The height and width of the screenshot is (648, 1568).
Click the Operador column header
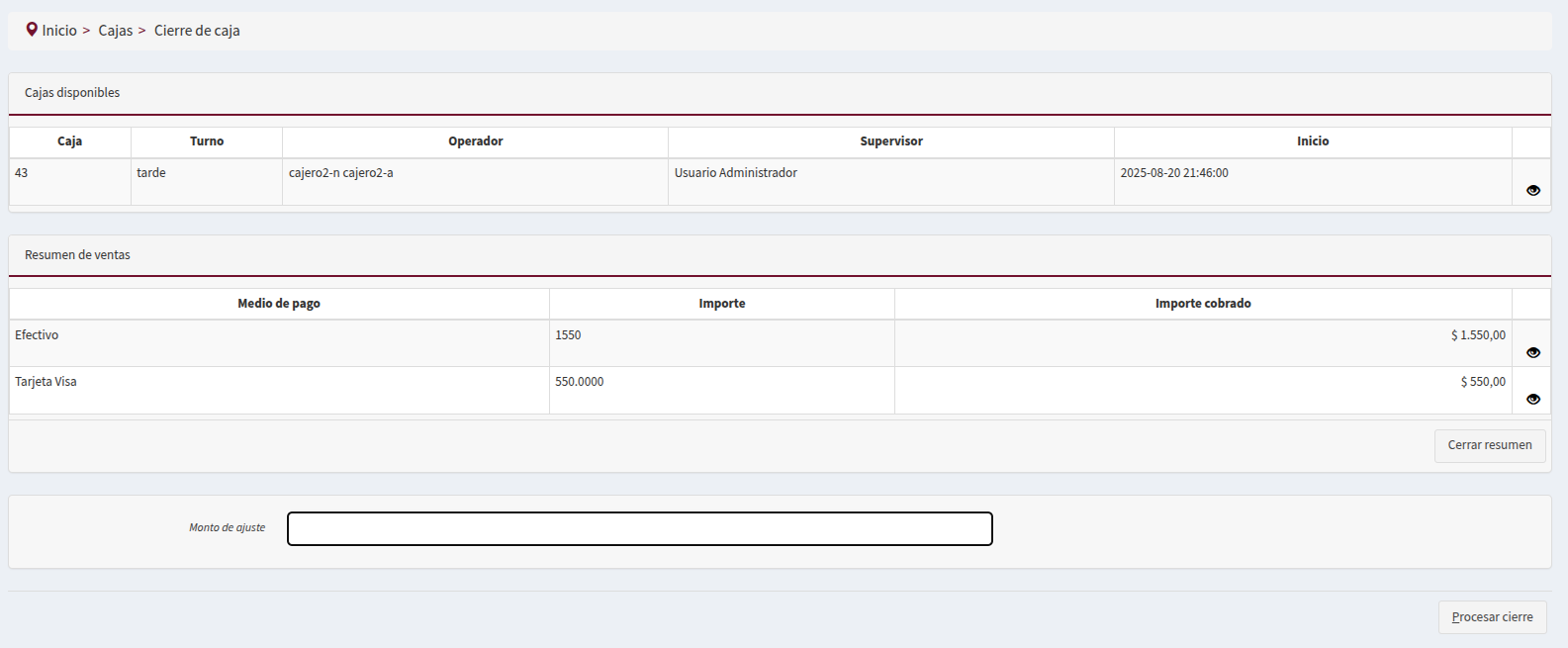click(x=475, y=141)
